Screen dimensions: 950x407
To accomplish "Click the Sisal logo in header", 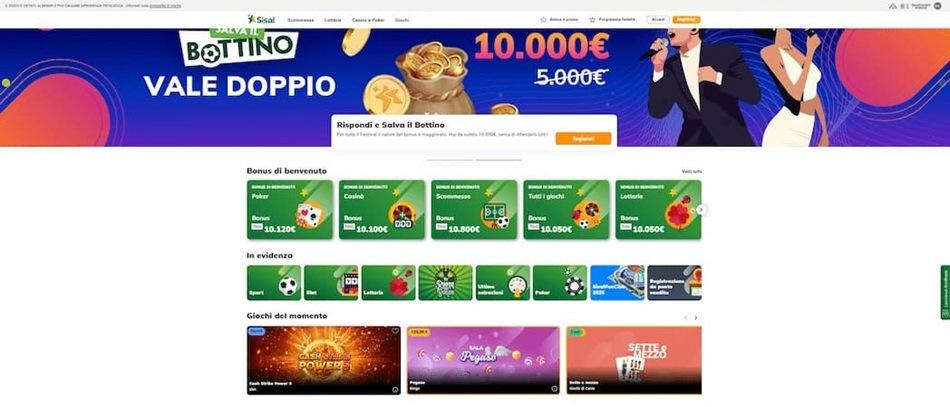I will 261,19.
